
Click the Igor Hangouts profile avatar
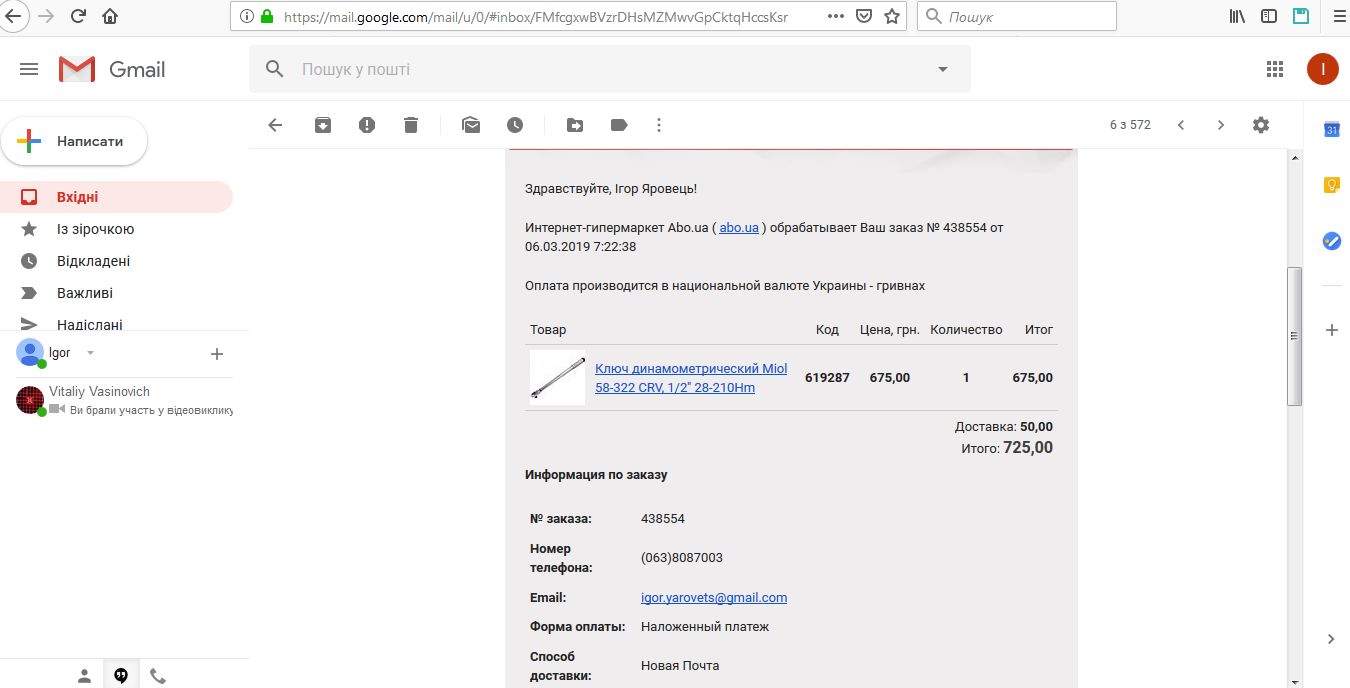tap(30, 353)
